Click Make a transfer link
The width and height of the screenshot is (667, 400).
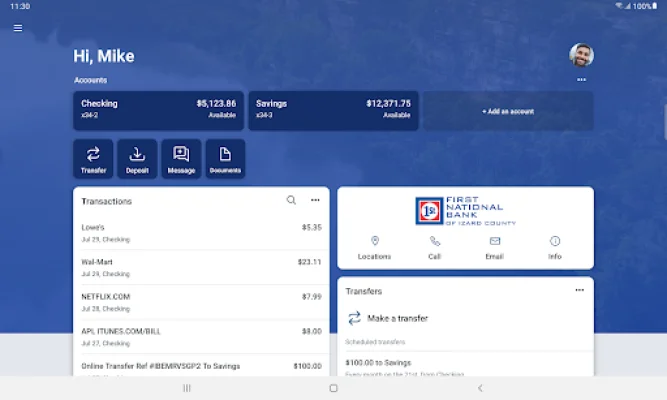pos(397,318)
